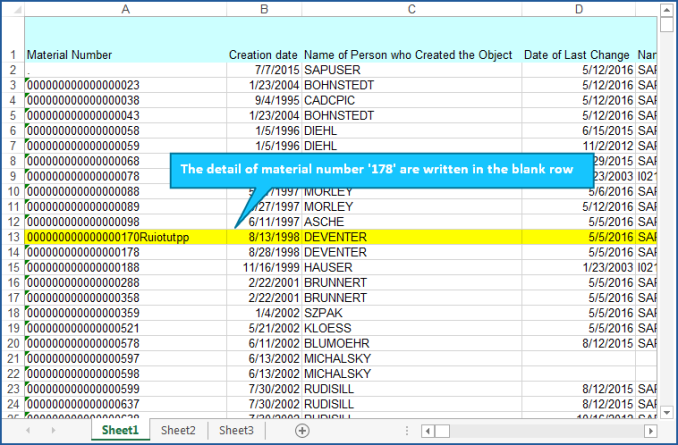
Task: Click the horizontal scrollbar right arrow
Action: click(651, 431)
